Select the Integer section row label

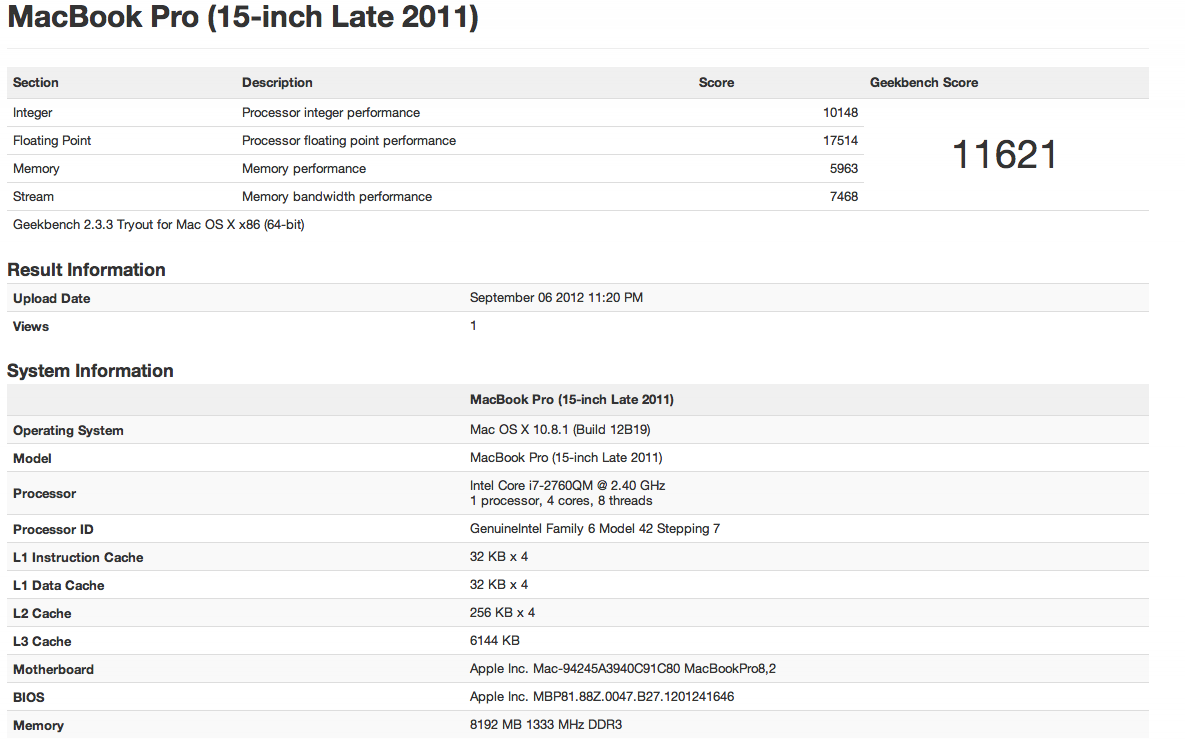pyautogui.click(x=32, y=113)
